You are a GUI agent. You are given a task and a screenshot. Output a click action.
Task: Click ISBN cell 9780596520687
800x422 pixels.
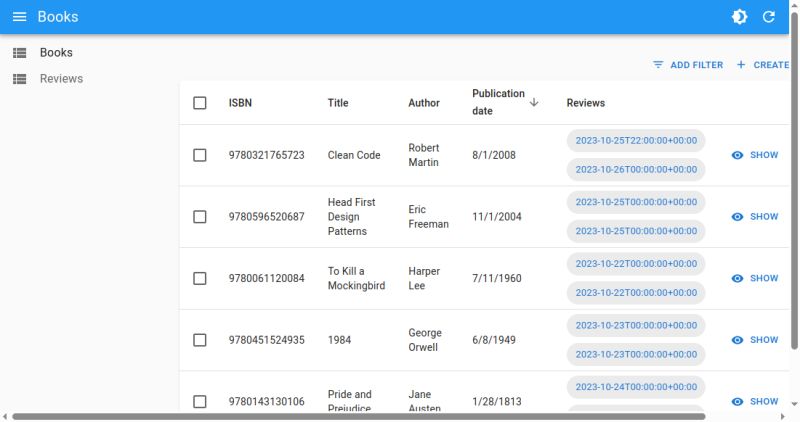point(266,217)
